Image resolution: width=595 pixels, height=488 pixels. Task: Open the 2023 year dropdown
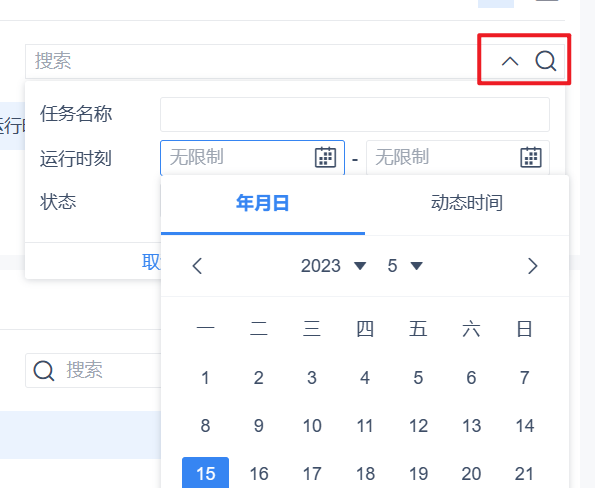(333, 266)
